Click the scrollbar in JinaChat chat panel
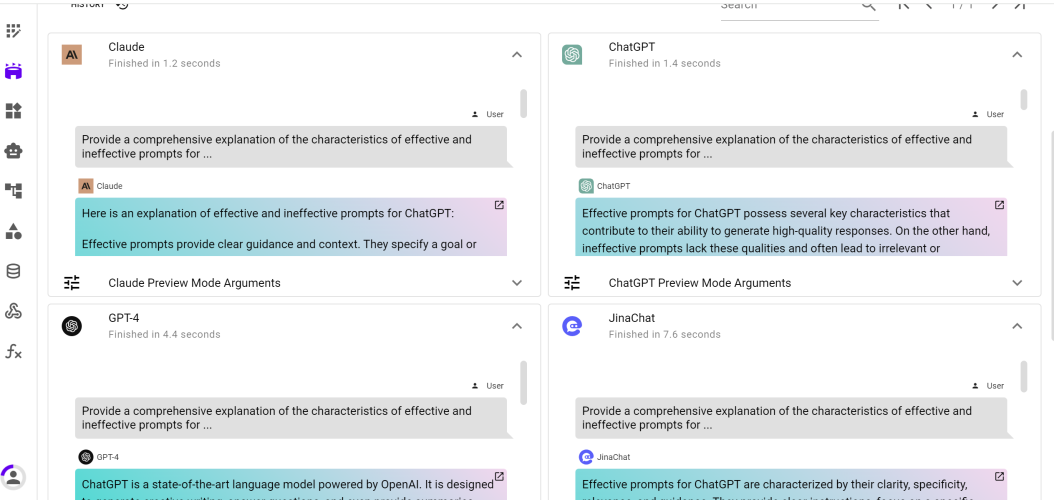The image size is (1054, 500). point(1024,376)
